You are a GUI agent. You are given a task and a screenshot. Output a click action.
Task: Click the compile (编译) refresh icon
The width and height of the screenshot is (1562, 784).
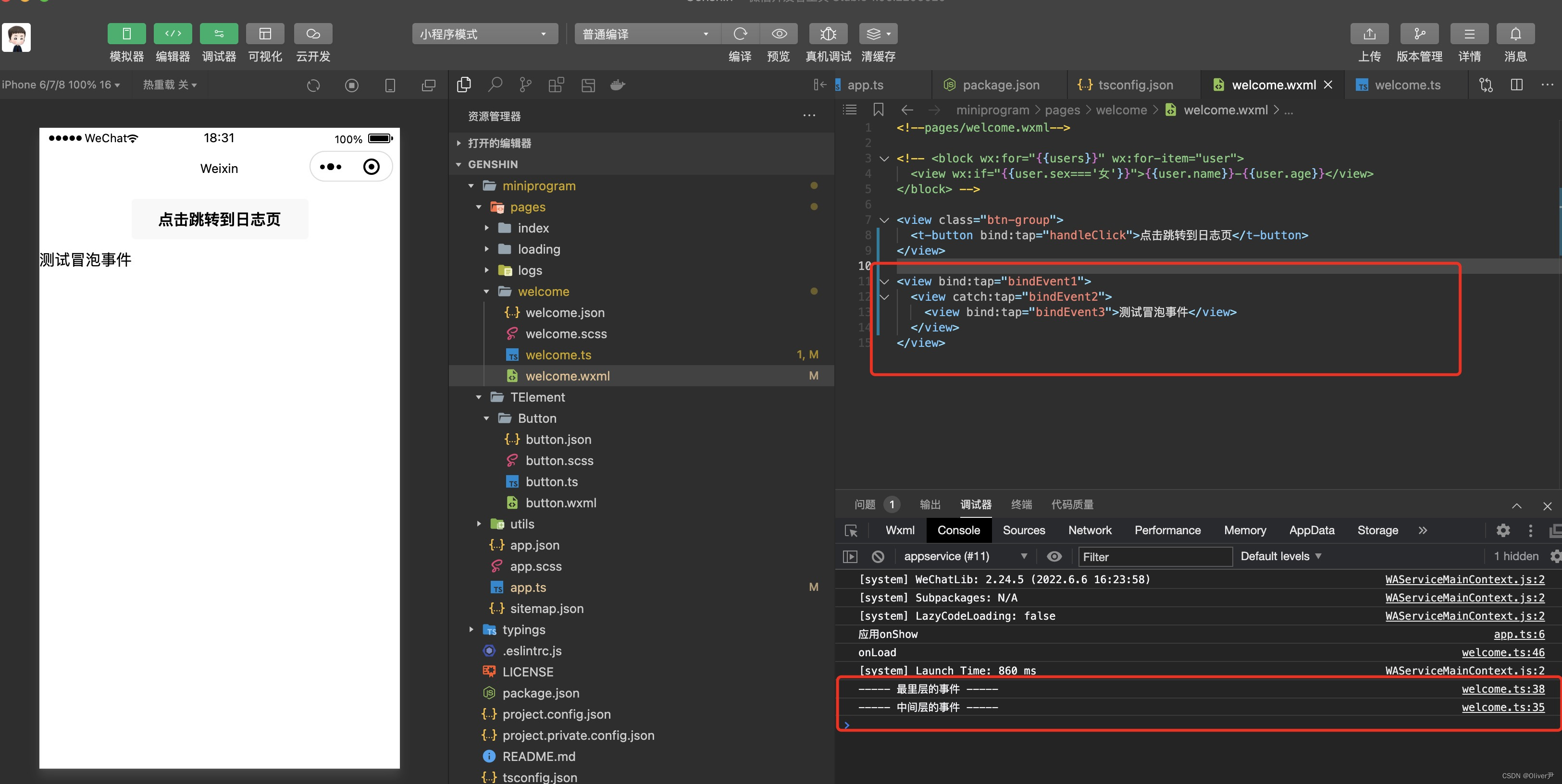coord(740,34)
